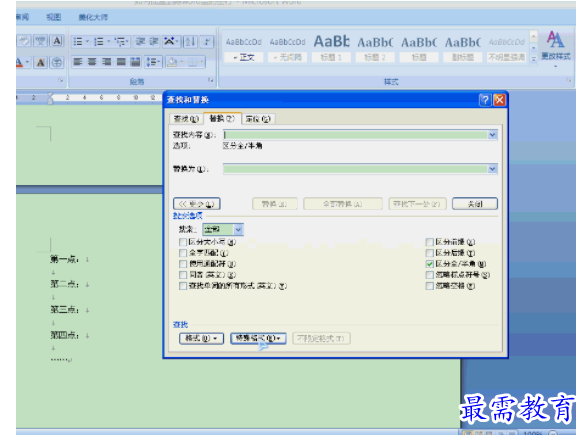Open the 格式 Format dropdown button
This screenshot has height=440, width=583.
click(202, 338)
